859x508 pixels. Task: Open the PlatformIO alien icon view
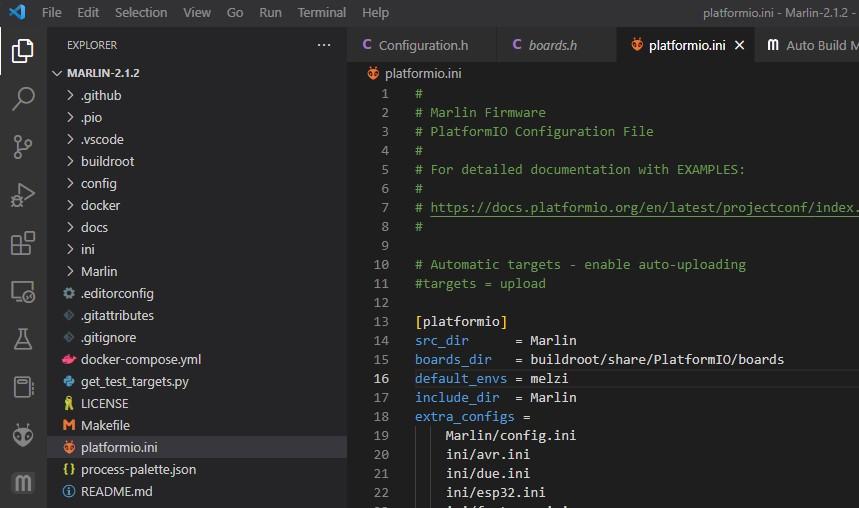point(23,435)
